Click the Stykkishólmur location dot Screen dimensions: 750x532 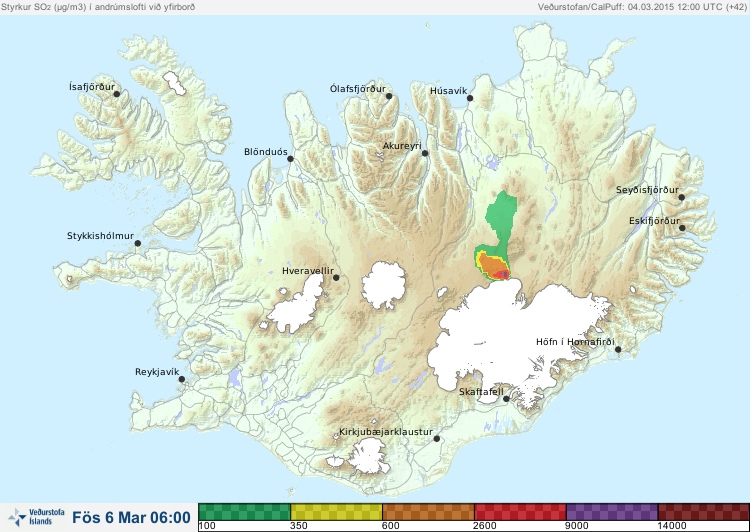tap(138, 244)
